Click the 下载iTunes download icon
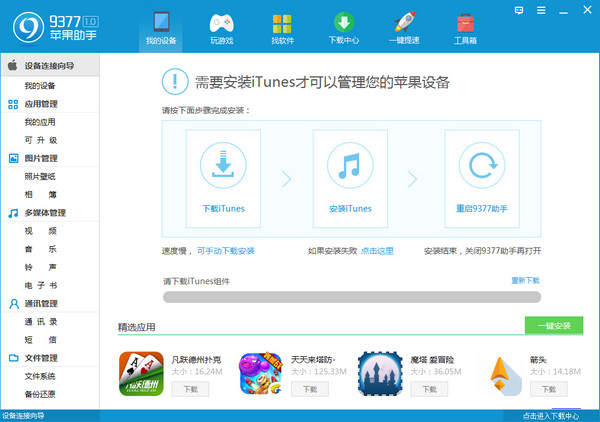Viewport: 600px width, 422px height. 223,163
